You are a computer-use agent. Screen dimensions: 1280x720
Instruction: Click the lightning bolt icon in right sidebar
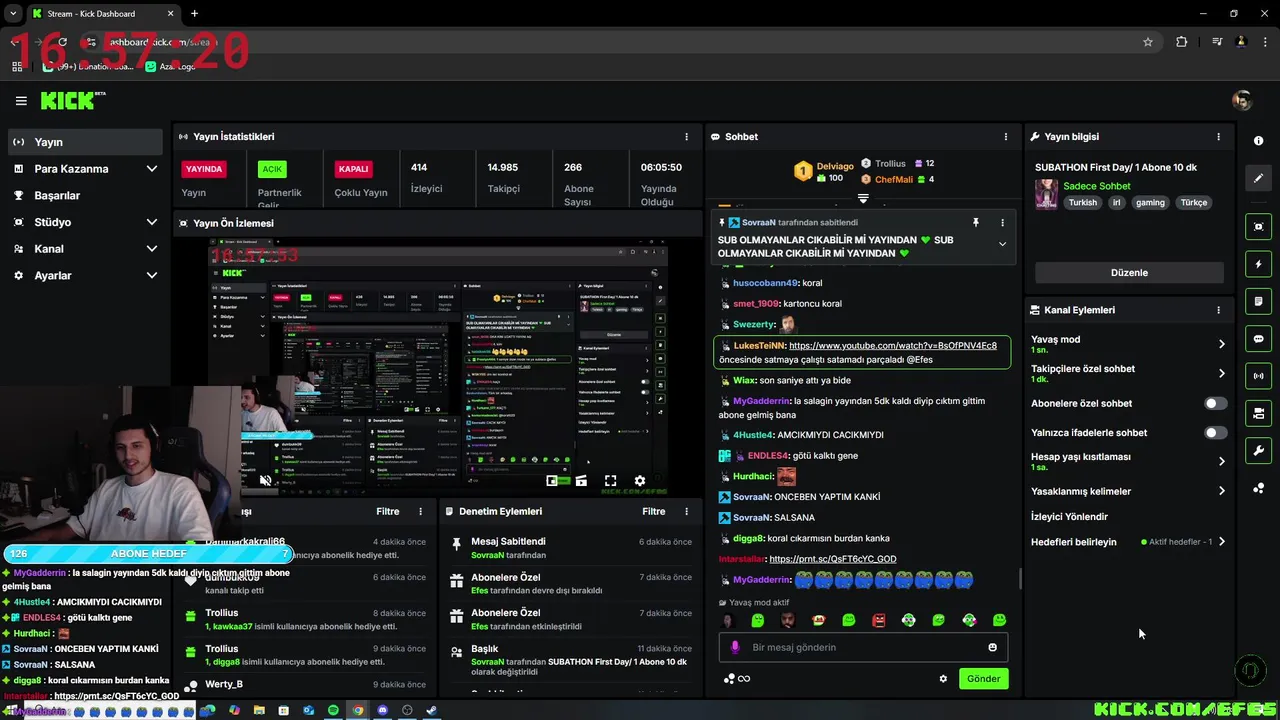point(1258,264)
